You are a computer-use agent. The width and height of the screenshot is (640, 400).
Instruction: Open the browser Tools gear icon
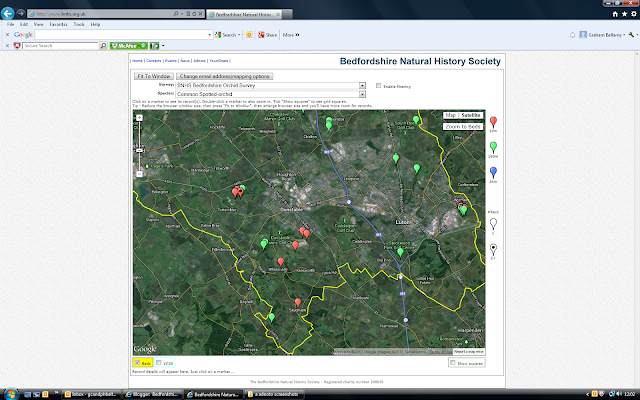pyautogui.click(x=633, y=14)
